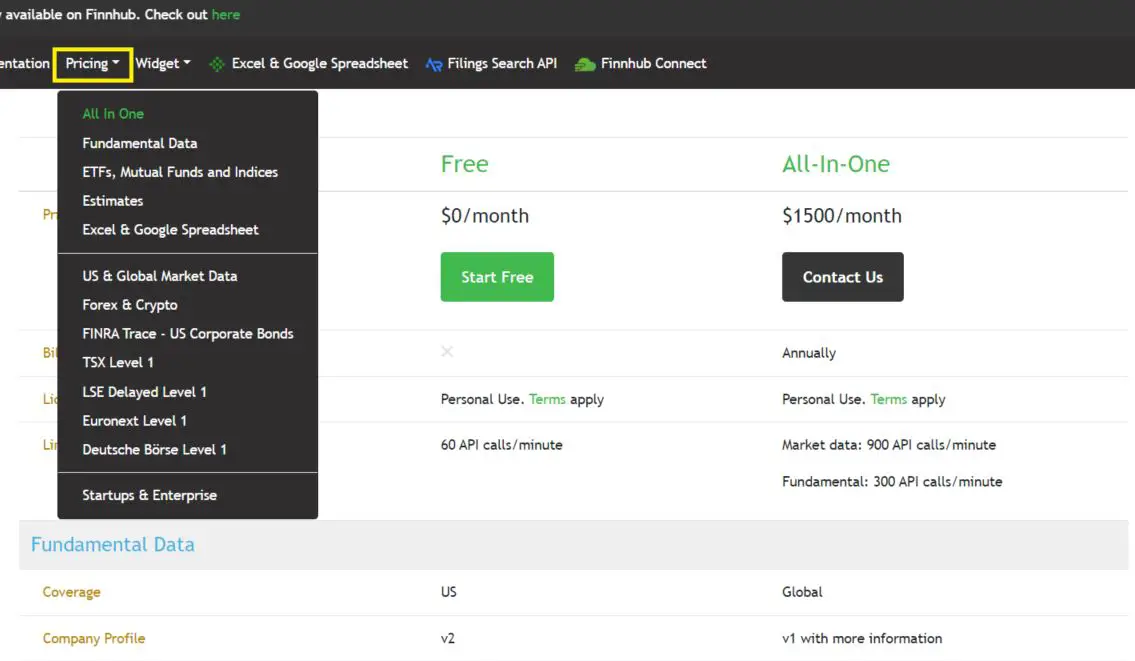
Task: Click the green Start Free button
Action: 497,277
